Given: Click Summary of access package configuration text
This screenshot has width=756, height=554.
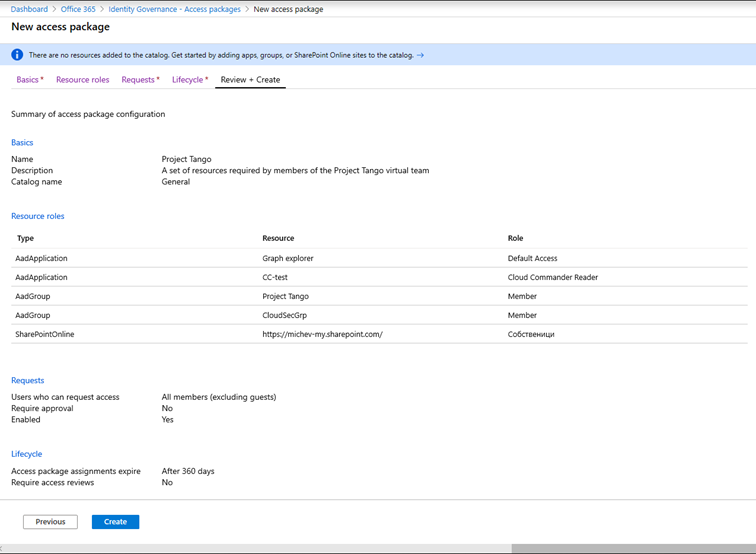Looking at the screenshot, I should click(x=88, y=114).
